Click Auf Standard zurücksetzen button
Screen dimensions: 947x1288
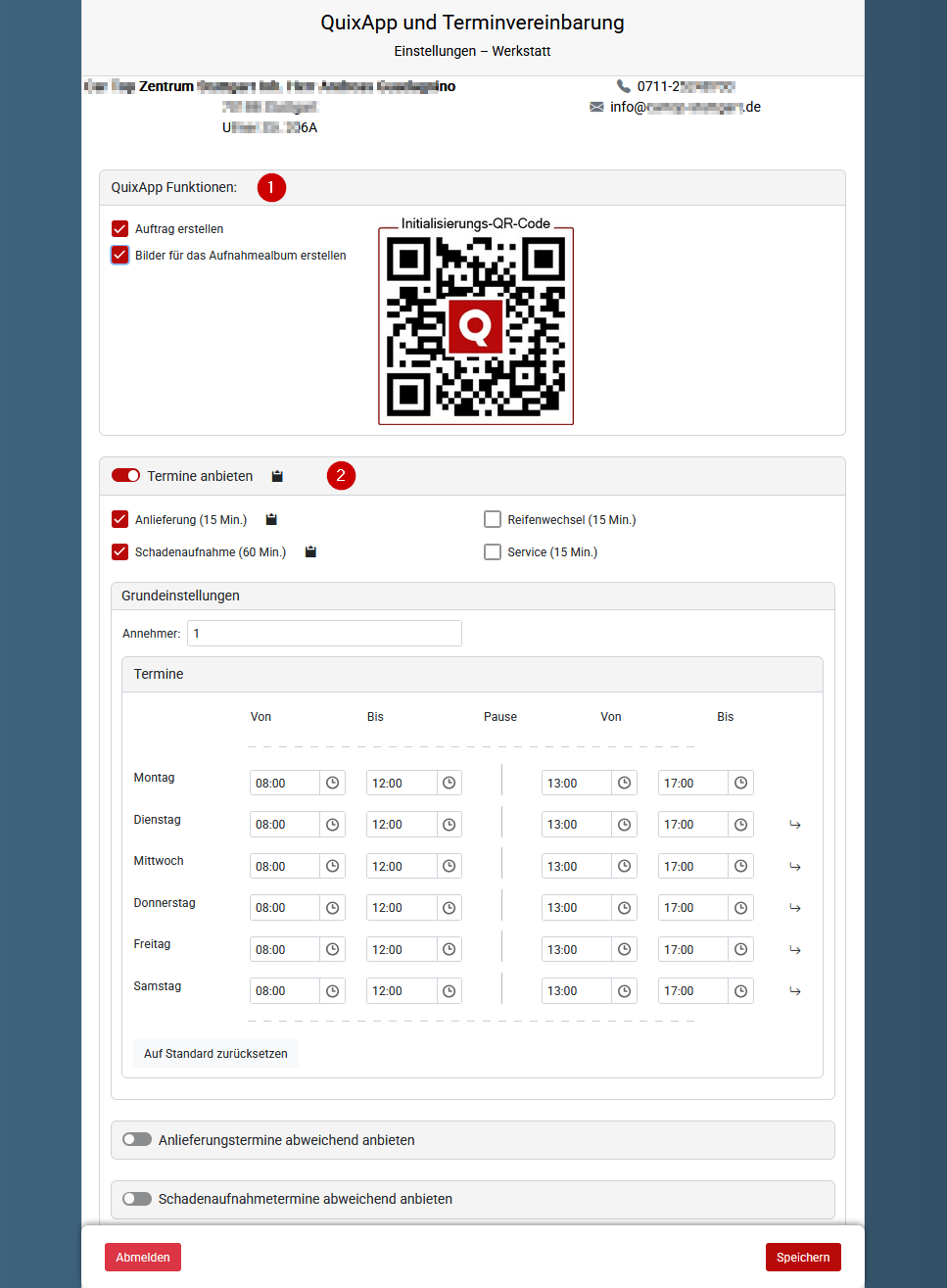click(215, 1054)
